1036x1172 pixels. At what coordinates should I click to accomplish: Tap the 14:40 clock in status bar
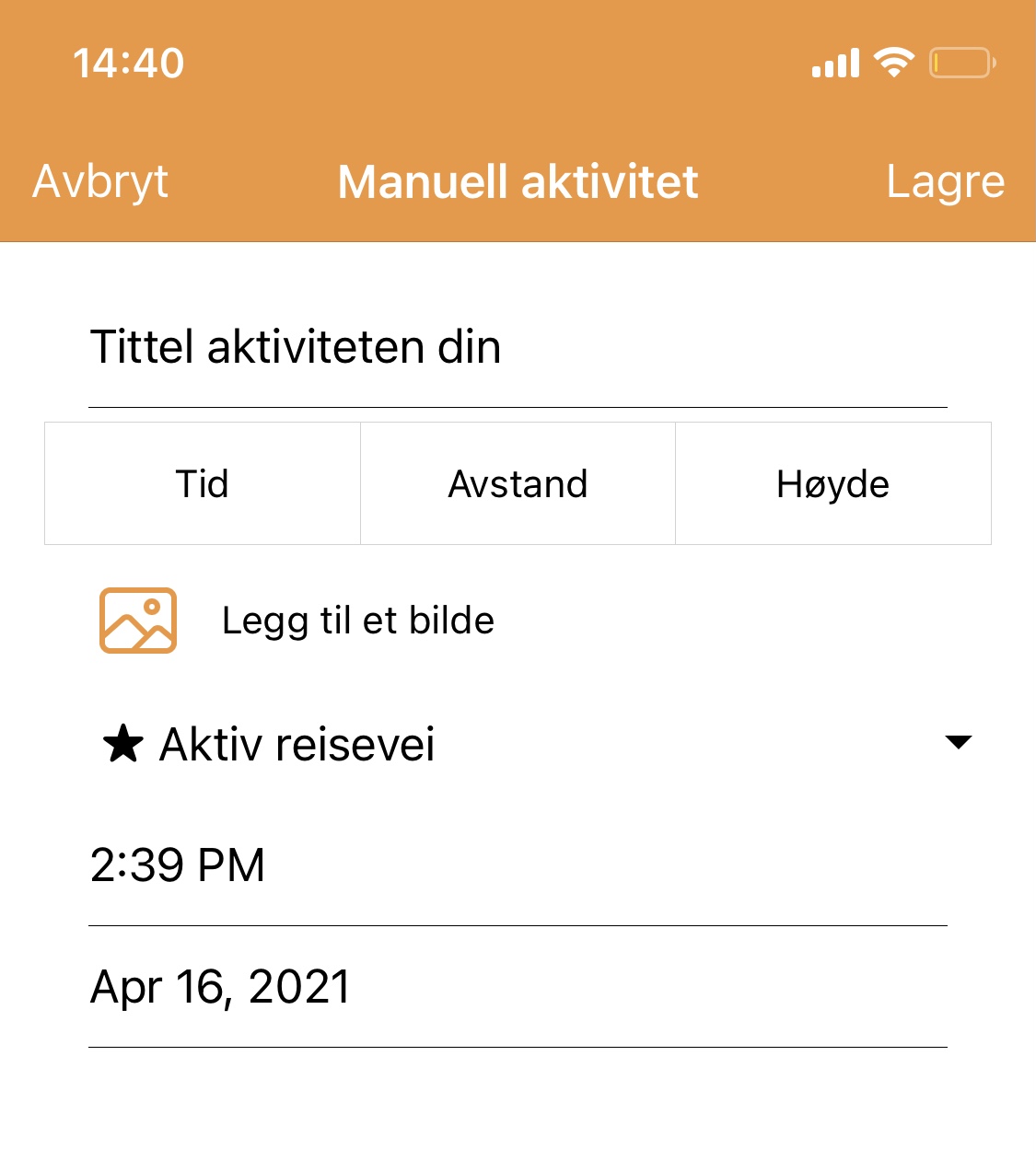point(129,64)
